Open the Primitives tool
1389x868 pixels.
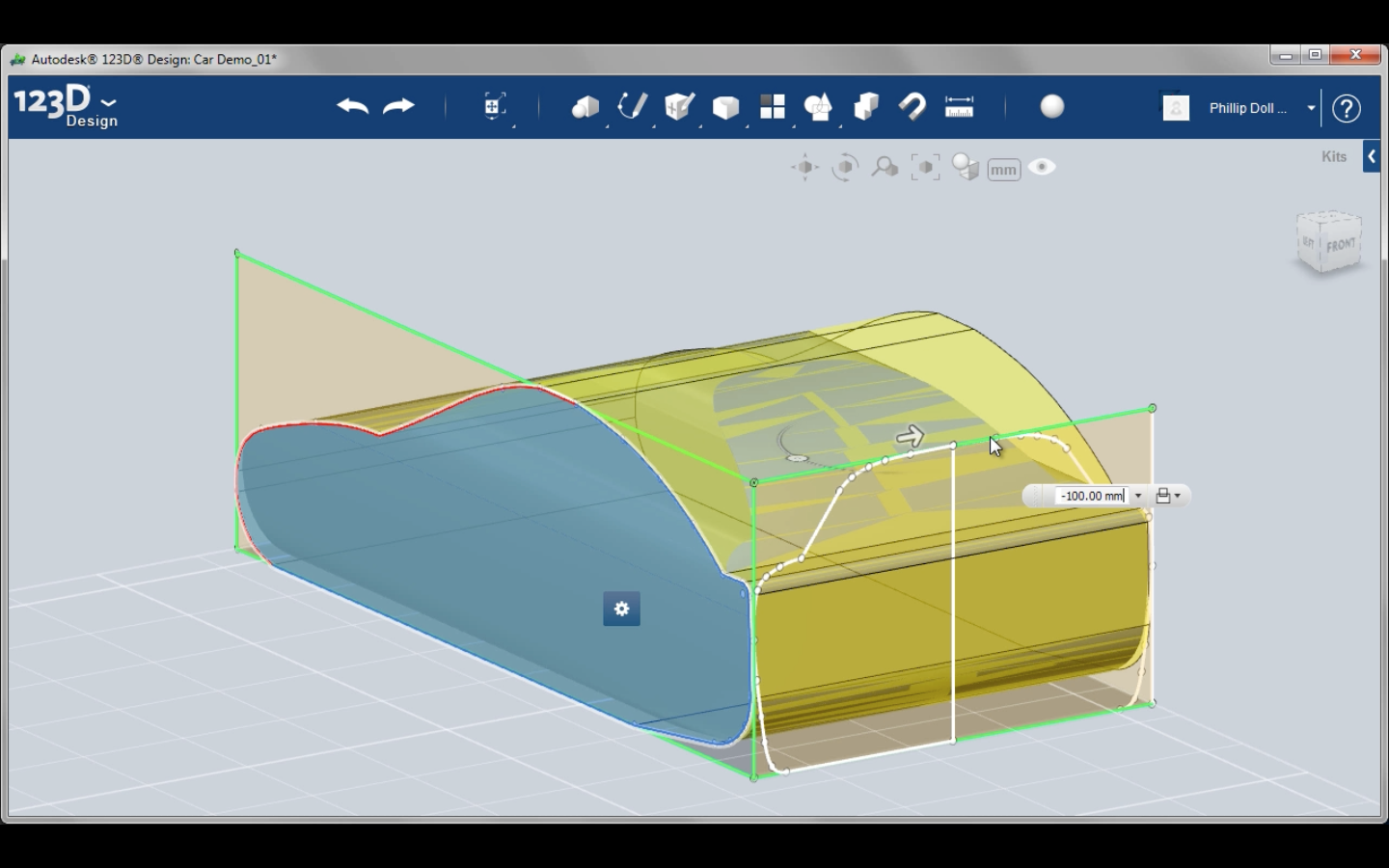pyautogui.click(x=586, y=107)
